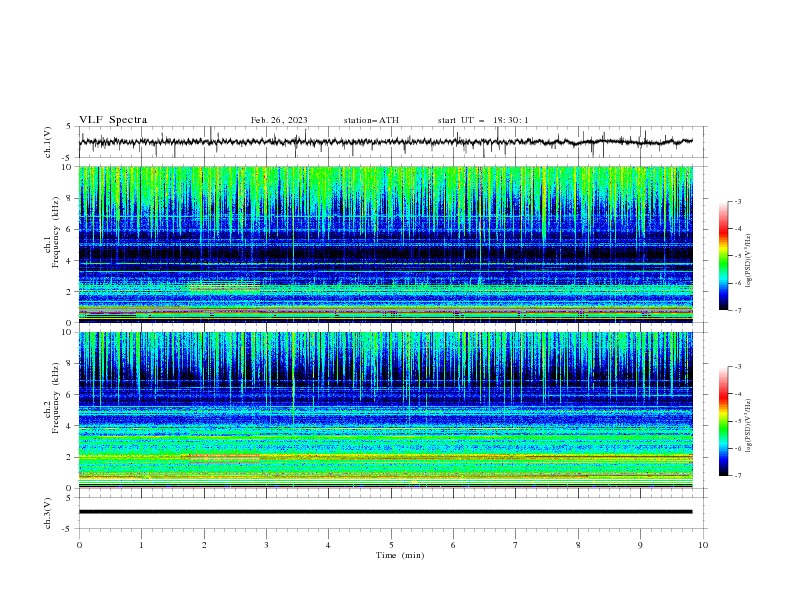Click the 'Feb. 26, 2023' date label
This screenshot has height=612, width=792.
(279, 120)
